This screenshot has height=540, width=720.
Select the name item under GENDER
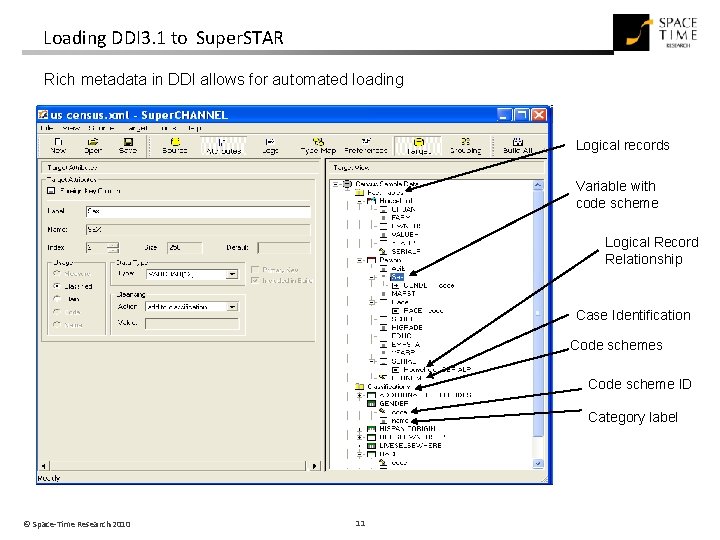tap(399, 420)
